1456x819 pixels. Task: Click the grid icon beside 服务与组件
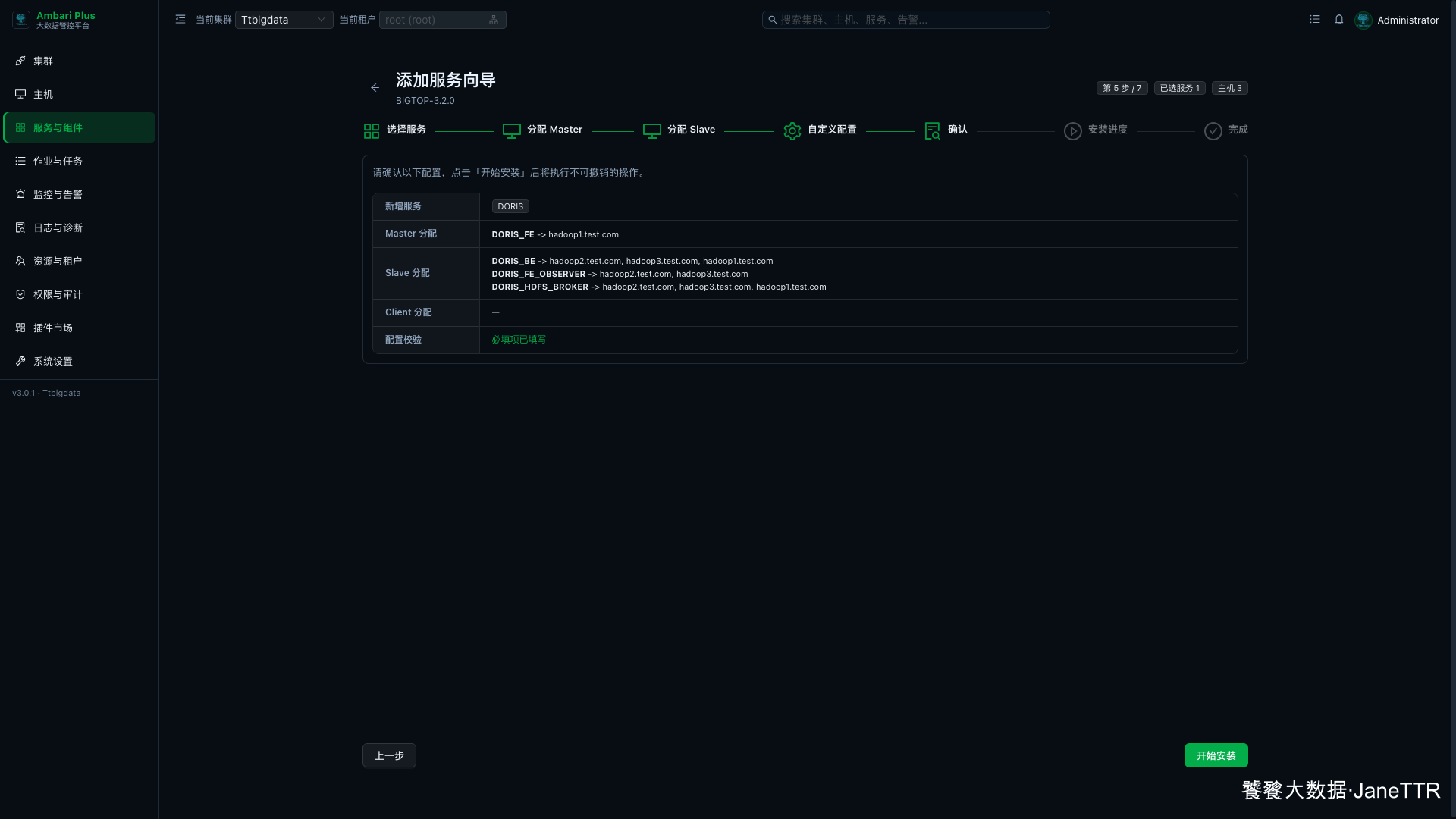pyautogui.click(x=20, y=127)
